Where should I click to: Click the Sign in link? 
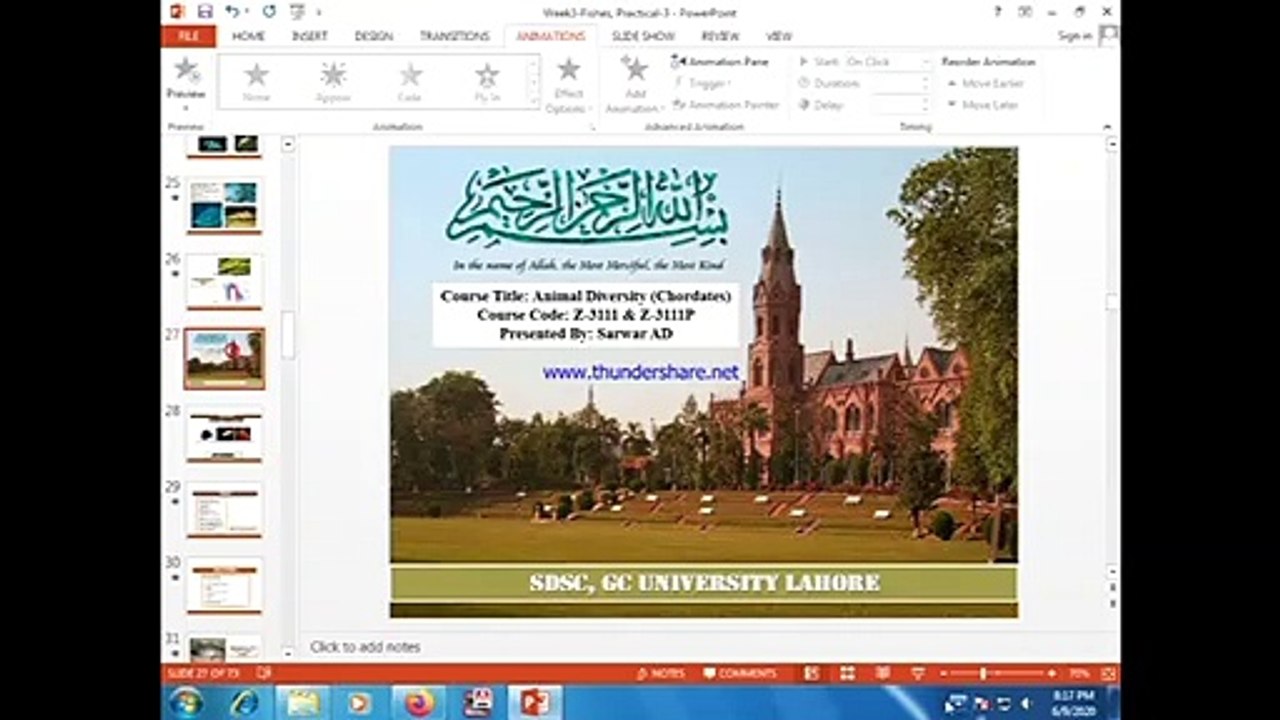tap(1075, 36)
